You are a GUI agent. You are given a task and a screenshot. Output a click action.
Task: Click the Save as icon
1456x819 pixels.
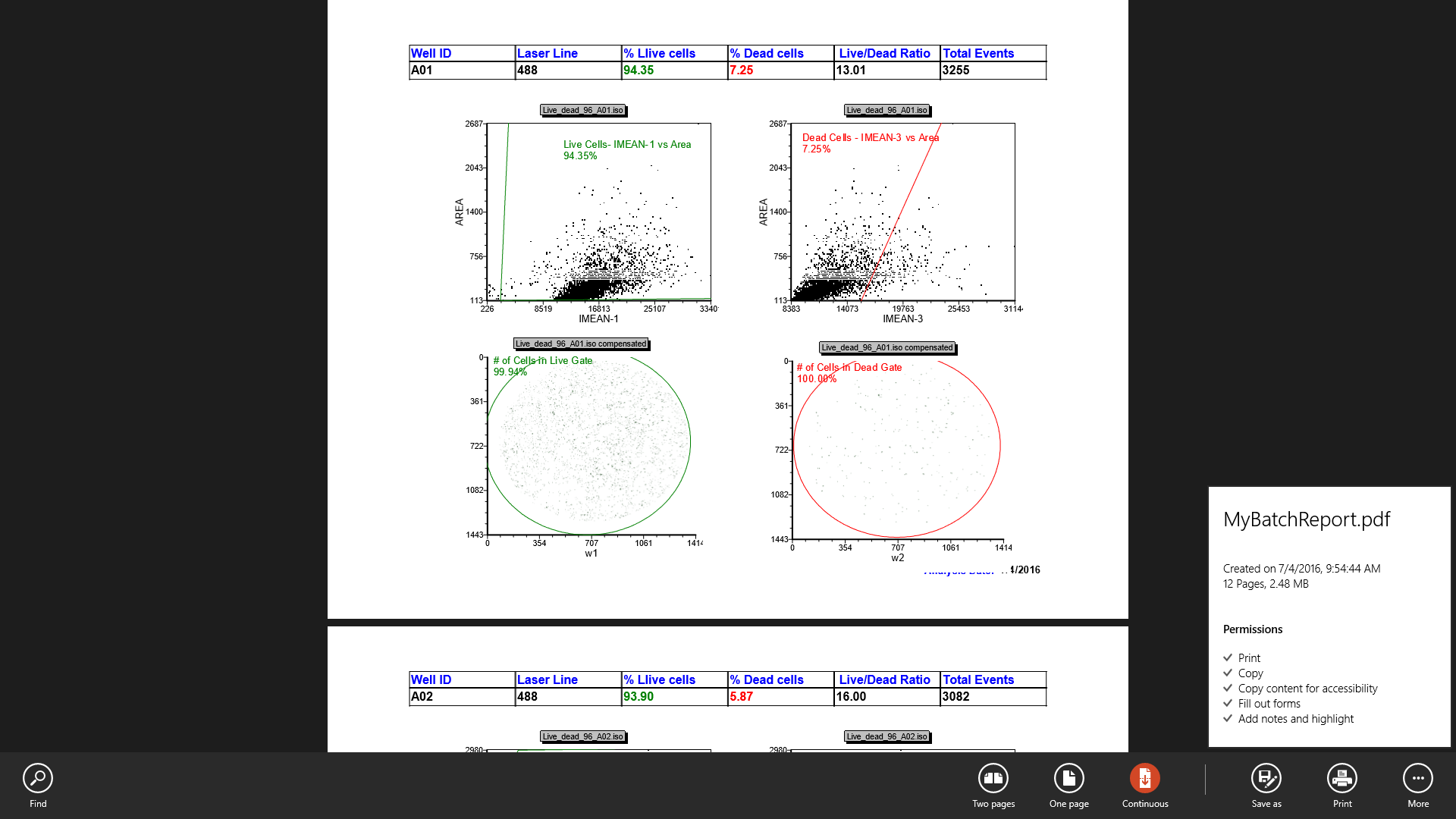(1266, 779)
